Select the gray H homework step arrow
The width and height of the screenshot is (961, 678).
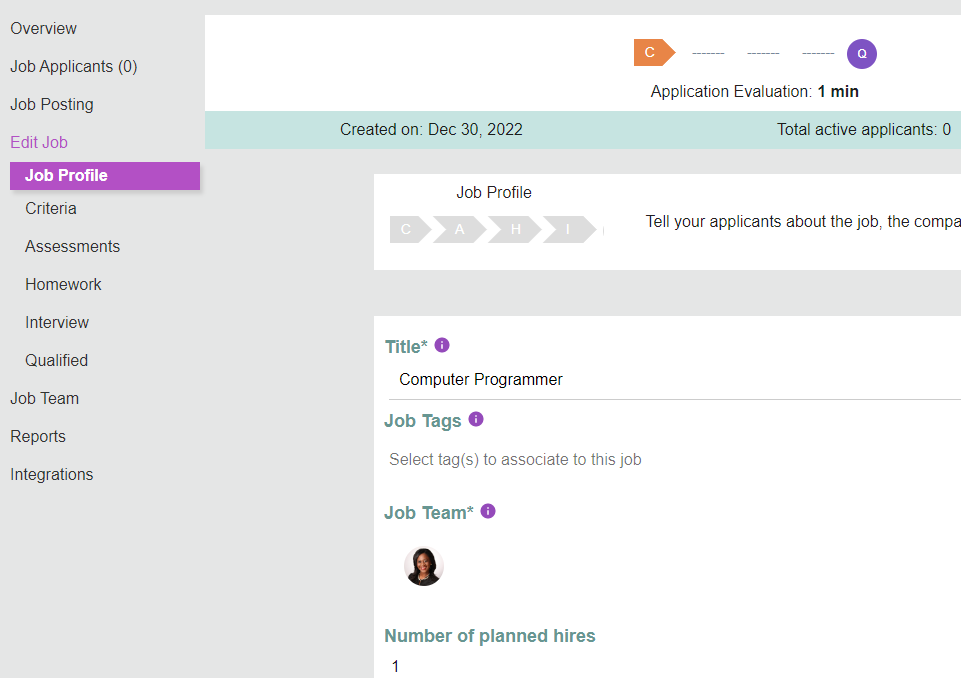[514, 229]
